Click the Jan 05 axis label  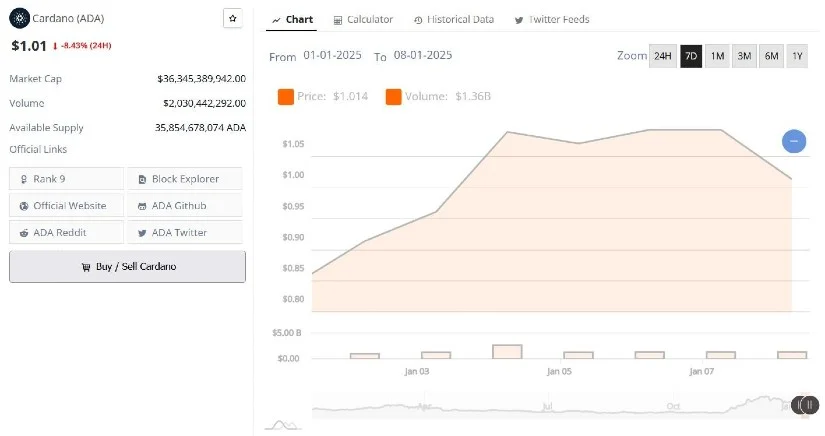[559, 371]
